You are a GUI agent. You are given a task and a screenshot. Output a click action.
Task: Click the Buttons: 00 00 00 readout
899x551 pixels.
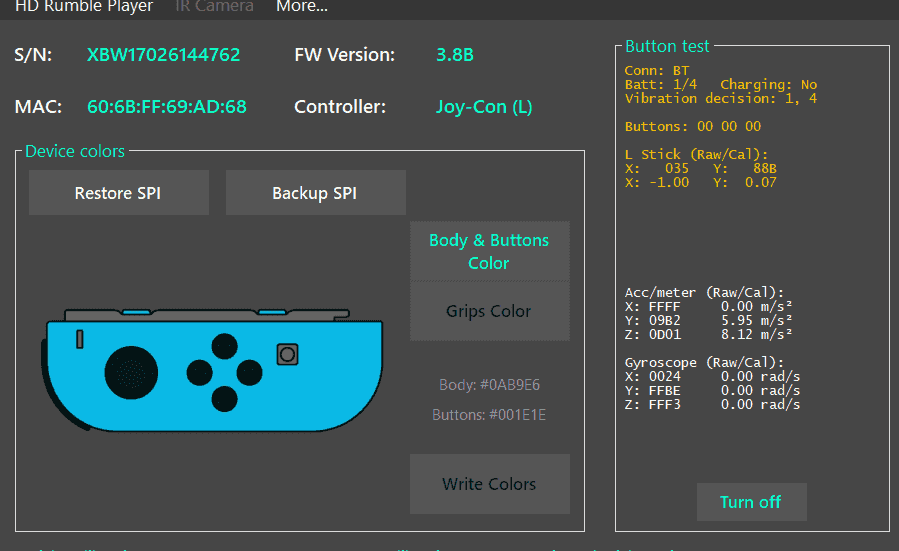click(x=693, y=126)
